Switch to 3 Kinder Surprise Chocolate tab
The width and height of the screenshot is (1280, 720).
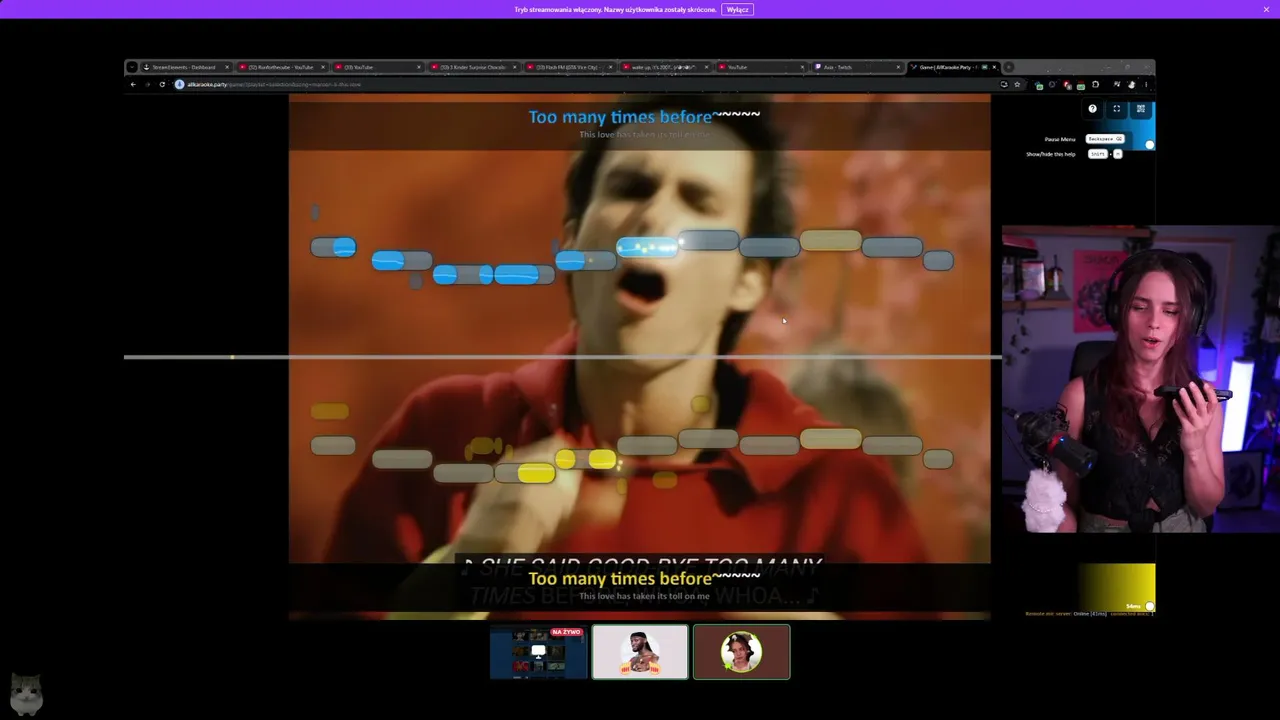tap(475, 67)
